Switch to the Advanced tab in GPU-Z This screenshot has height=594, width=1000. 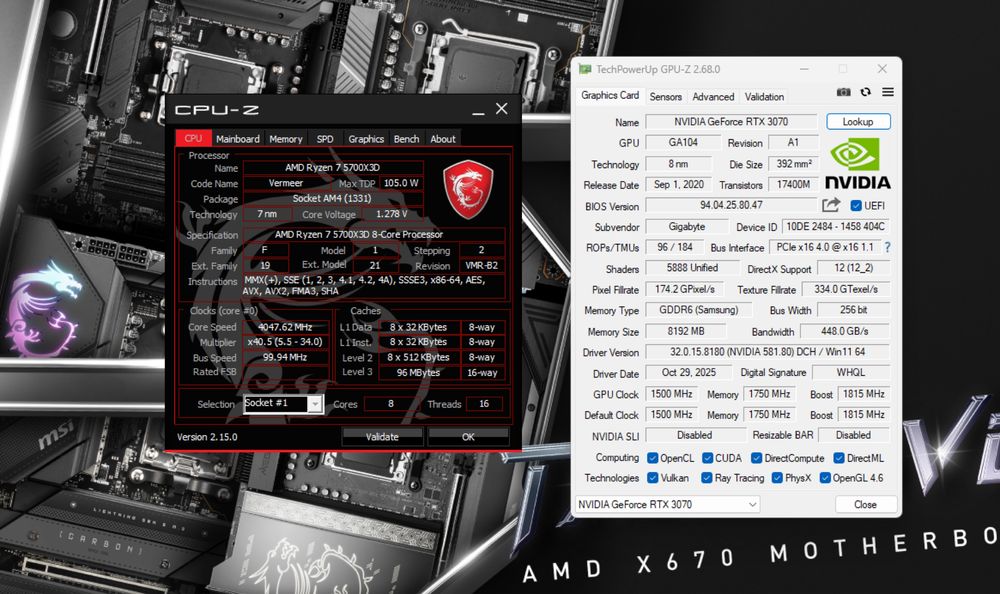[x=713, y=96]
